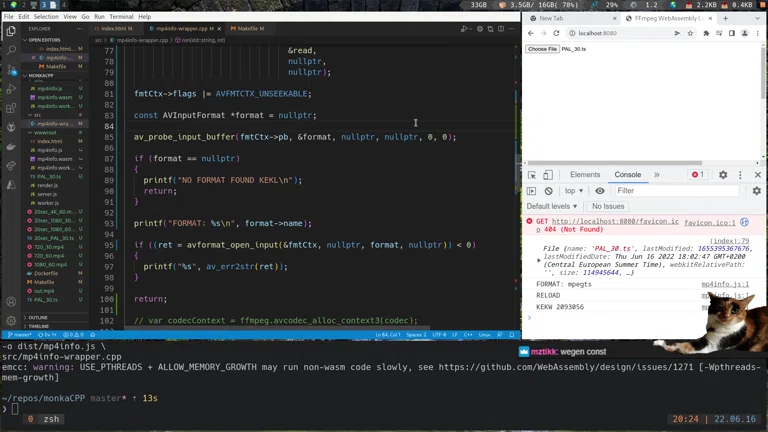The image size is (768, 432).
Task: Click the No Issues button
Action: coord(607,206)
